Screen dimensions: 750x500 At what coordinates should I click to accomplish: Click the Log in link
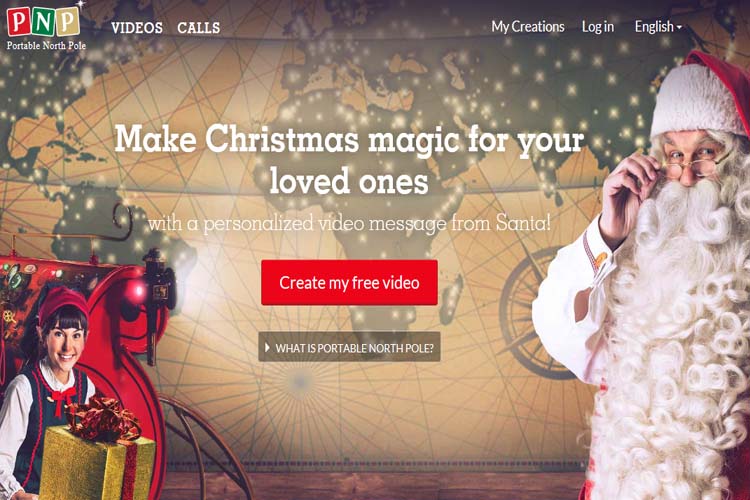tap(597, 27)
